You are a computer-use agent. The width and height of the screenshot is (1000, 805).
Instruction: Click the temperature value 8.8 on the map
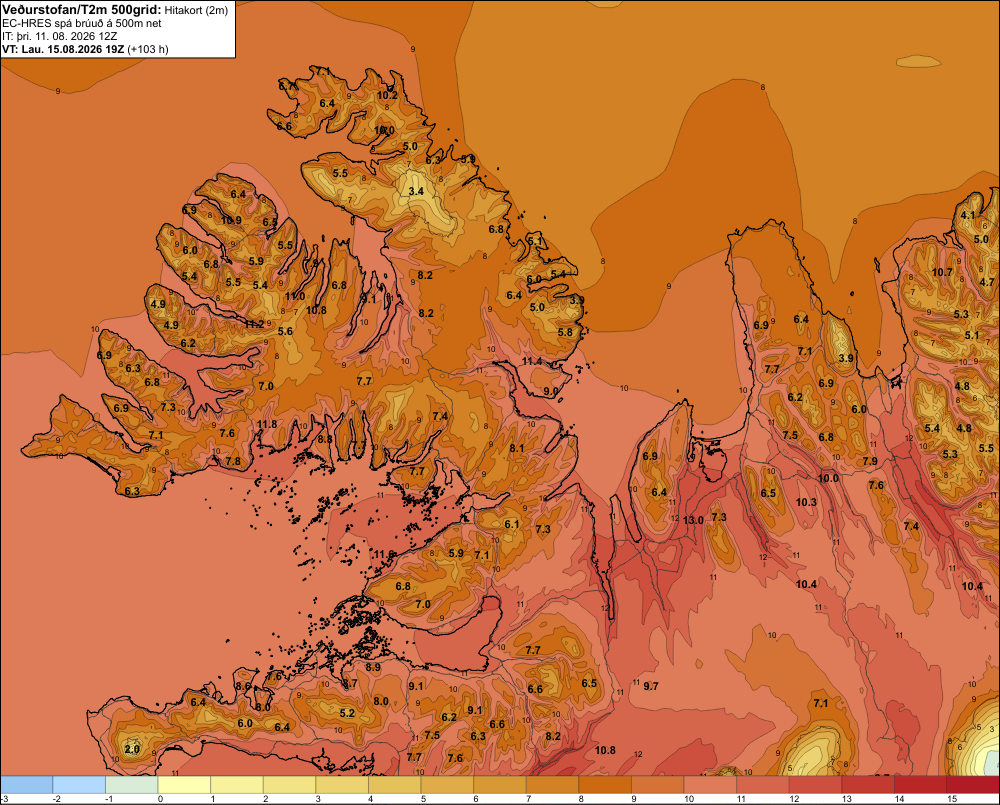click(x=325, y=439)
